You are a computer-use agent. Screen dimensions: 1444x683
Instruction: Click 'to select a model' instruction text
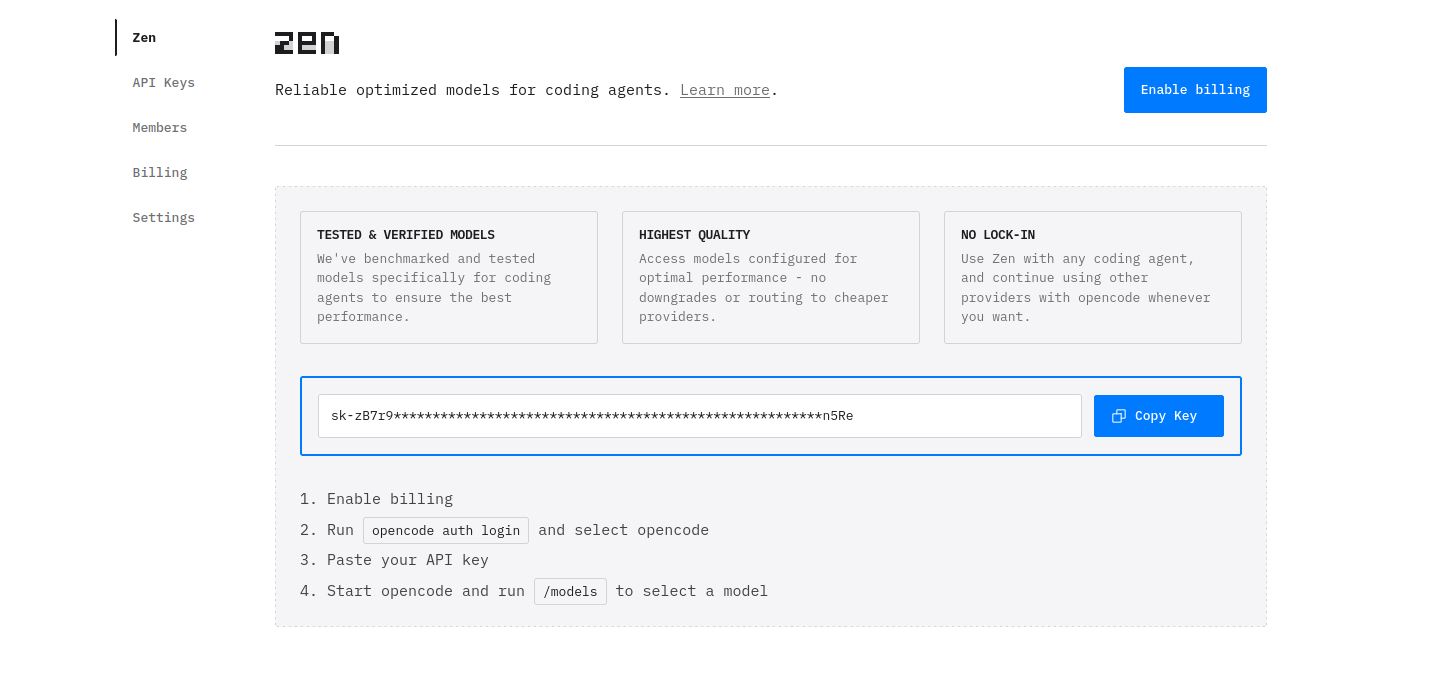(x=692, y=591)
